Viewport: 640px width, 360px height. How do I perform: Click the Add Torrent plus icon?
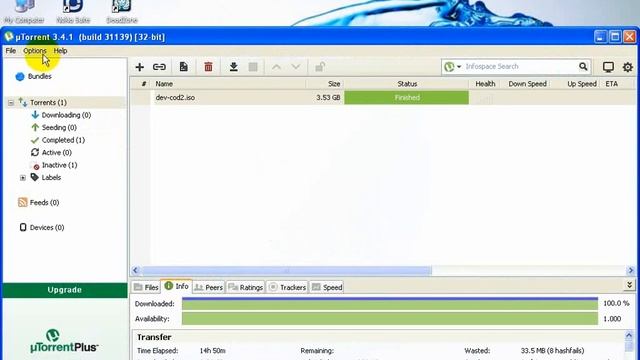tap(140, 67)
